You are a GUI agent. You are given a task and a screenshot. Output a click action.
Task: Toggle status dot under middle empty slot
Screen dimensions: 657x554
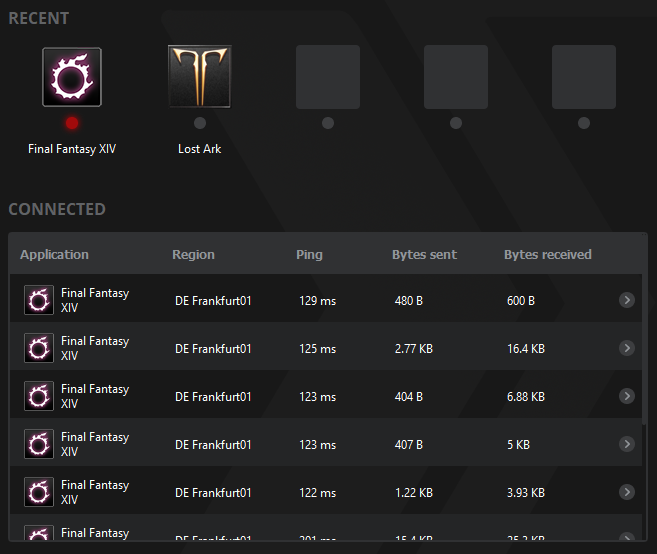455,123
